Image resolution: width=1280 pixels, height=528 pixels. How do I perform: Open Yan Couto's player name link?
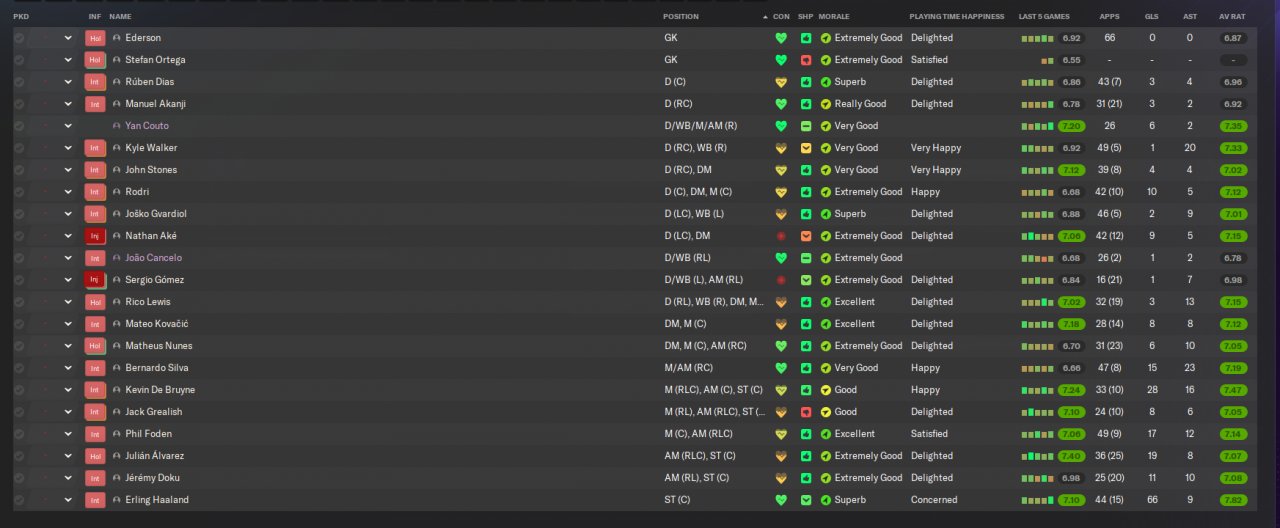point(147,126)
